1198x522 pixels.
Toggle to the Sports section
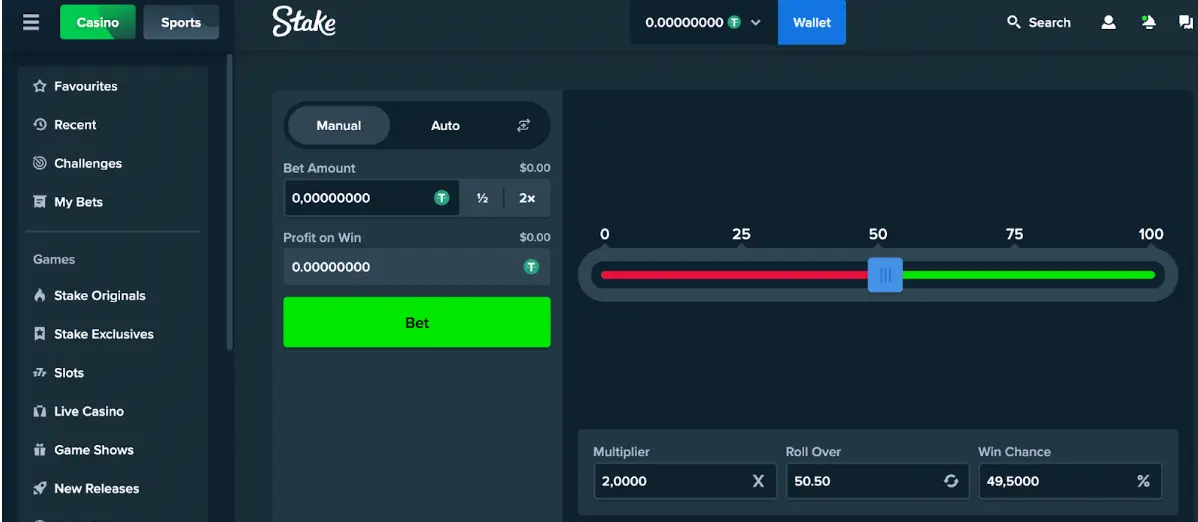(x=181, y=22)
